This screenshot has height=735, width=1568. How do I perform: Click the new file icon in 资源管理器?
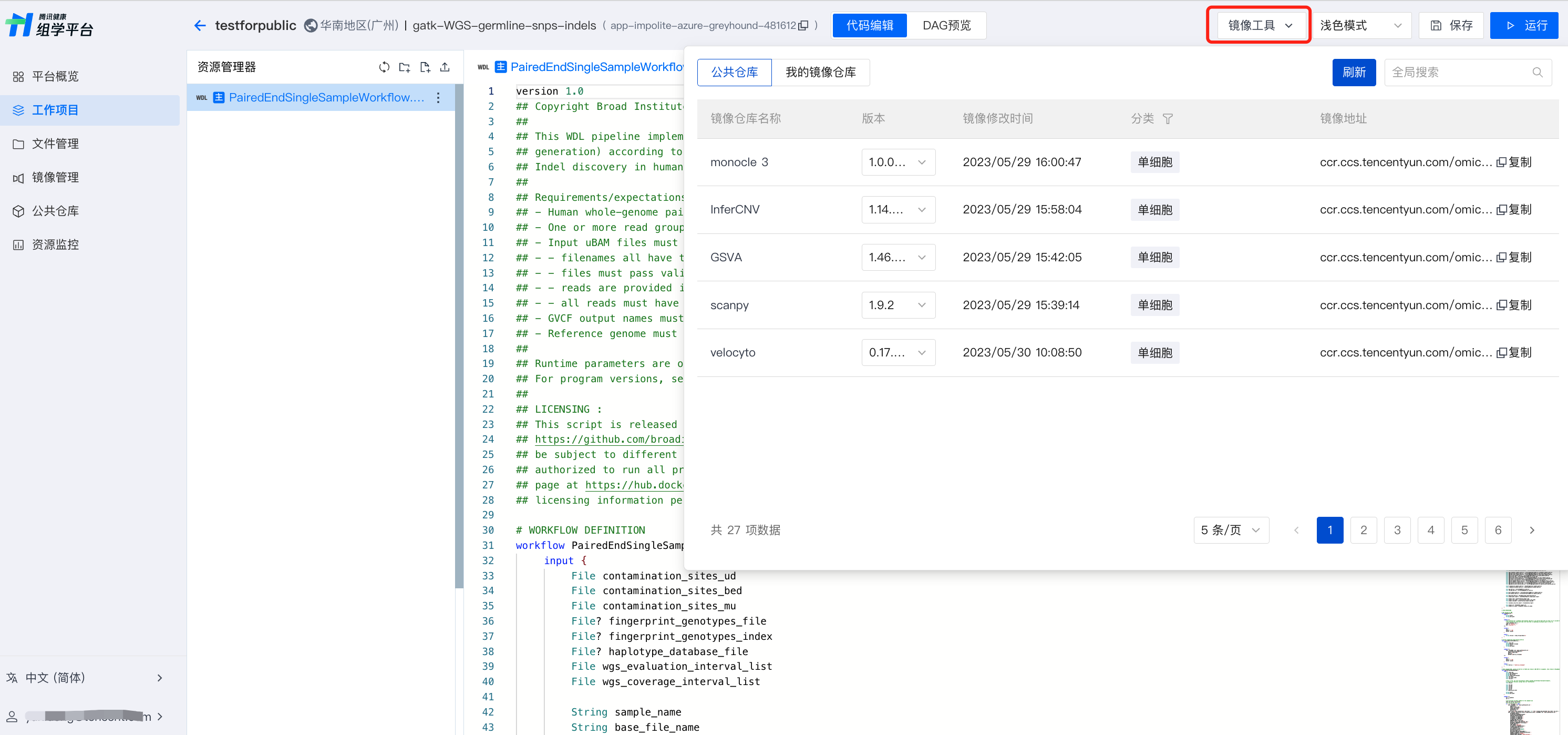tap(425, 67)
